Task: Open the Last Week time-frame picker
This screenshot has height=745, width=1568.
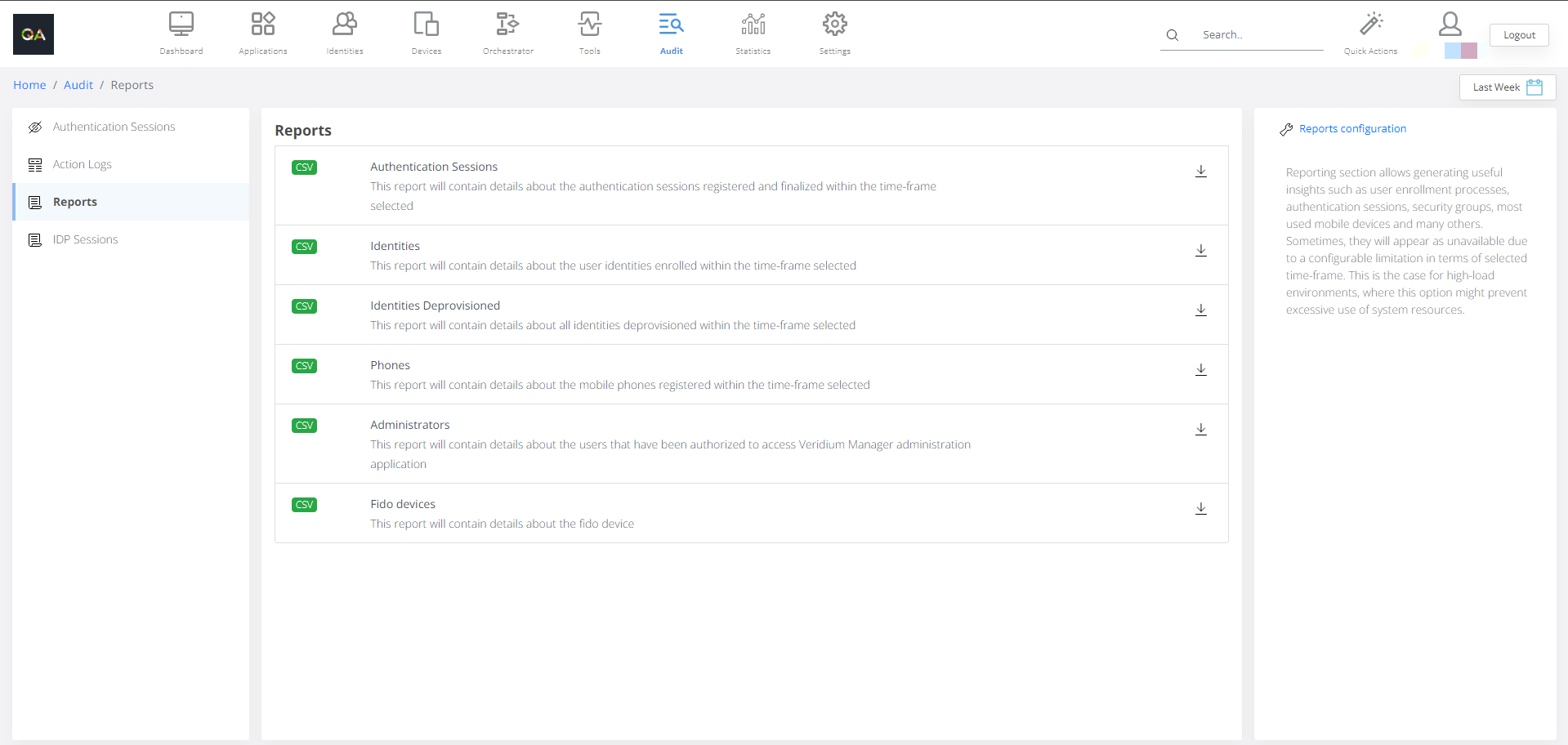Action: pos(1507,87)
